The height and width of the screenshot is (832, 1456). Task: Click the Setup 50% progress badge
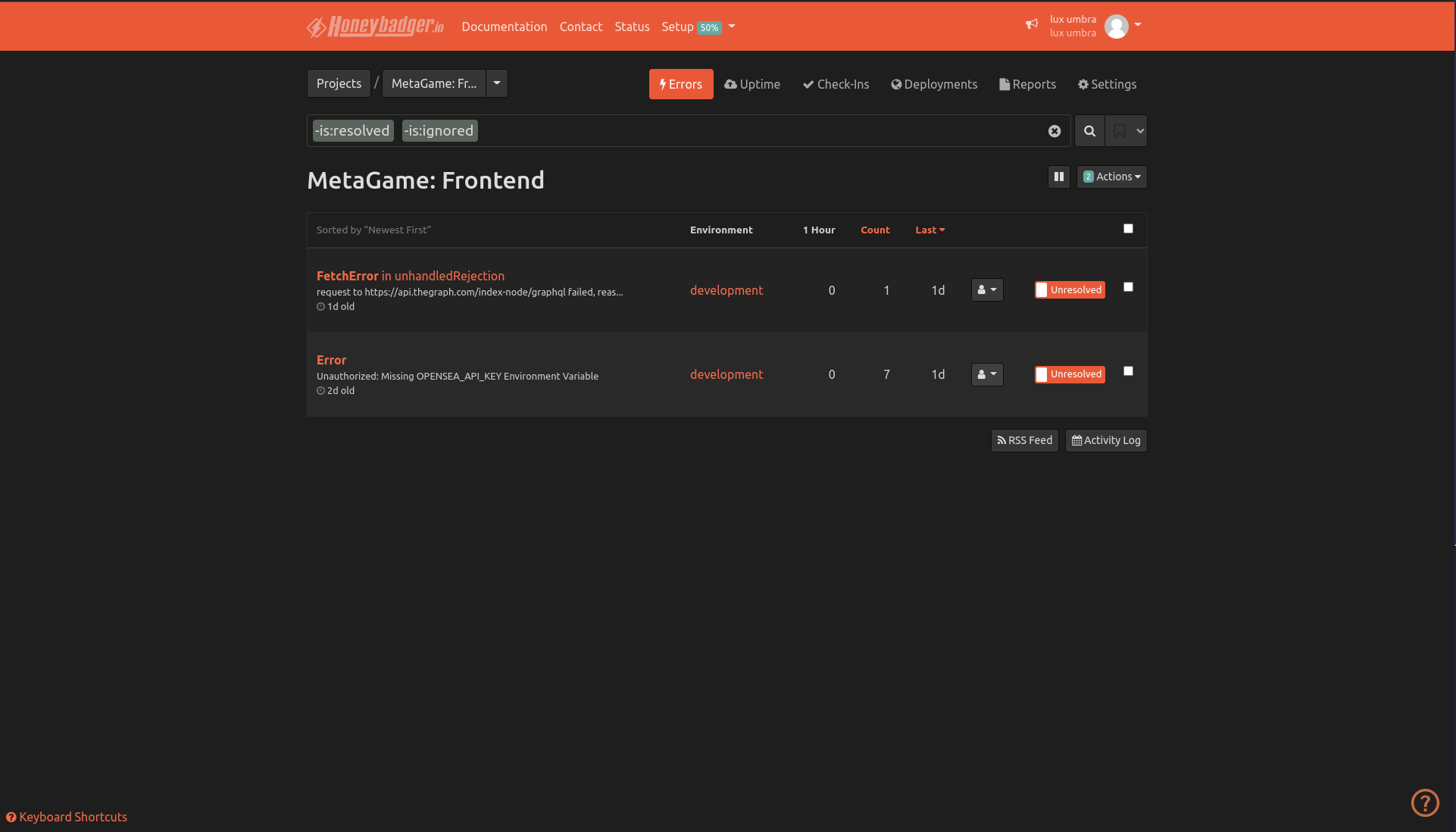(708, 27)
